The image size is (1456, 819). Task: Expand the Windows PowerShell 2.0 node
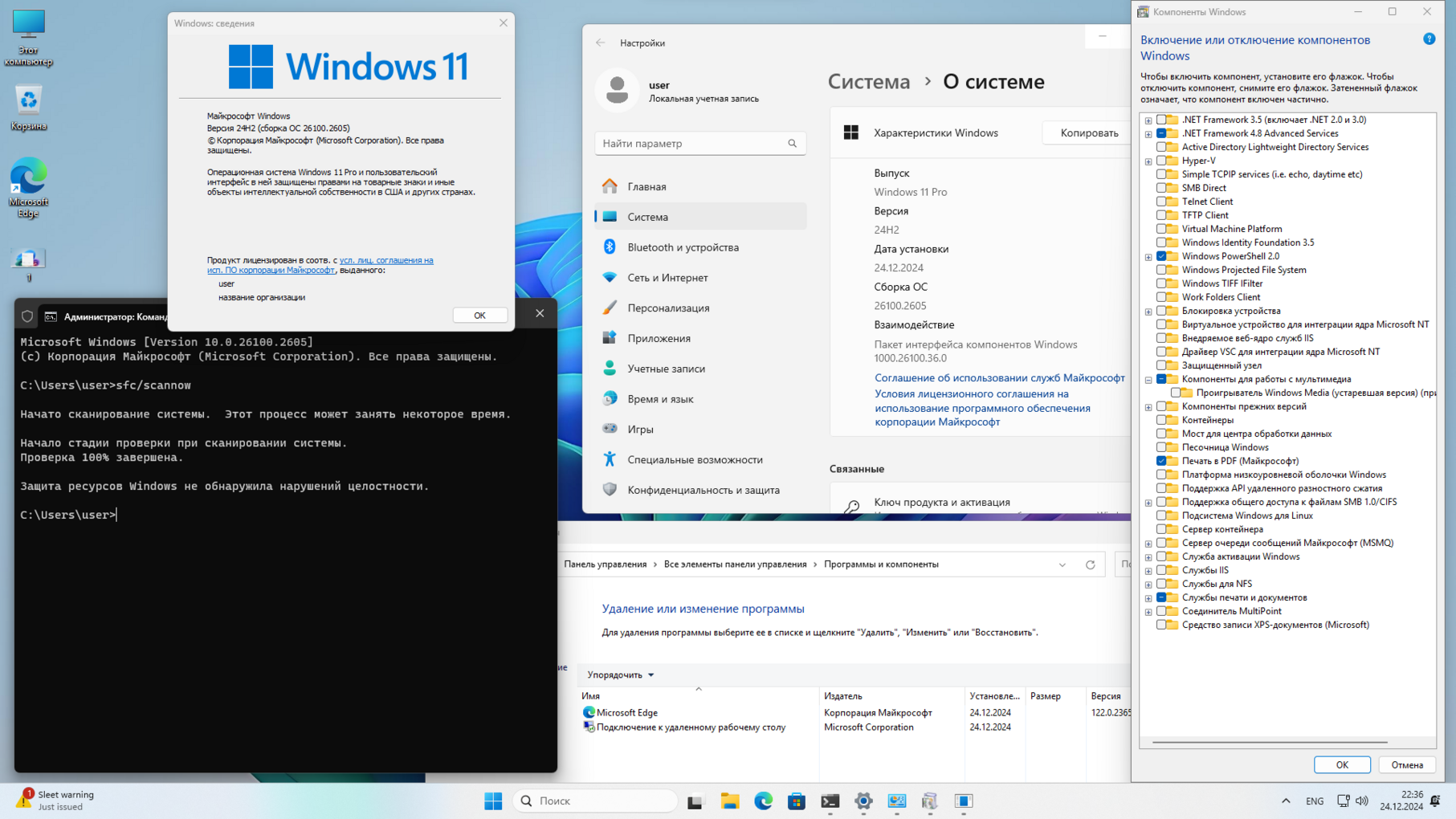click(x=1148, y=257)
